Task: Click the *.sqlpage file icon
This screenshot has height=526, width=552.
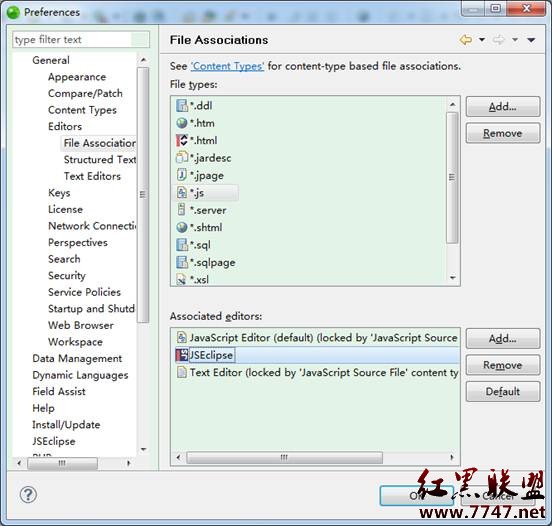Action: coord(182,262)
